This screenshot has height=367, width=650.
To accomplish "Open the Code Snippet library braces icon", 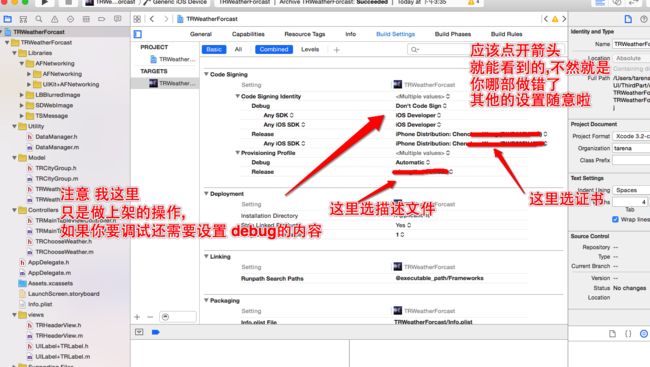I will [628, 334].
